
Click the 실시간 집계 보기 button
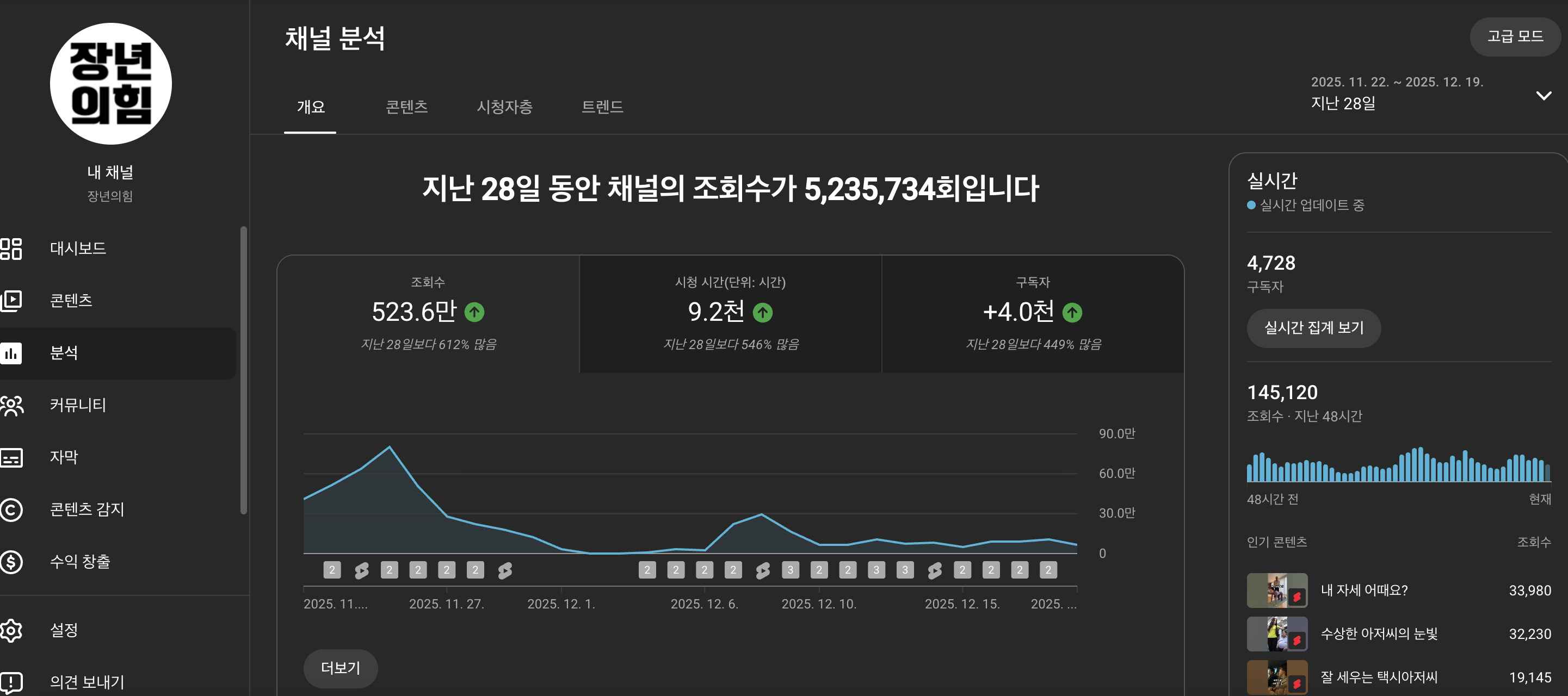click(x=1313, y=328)
